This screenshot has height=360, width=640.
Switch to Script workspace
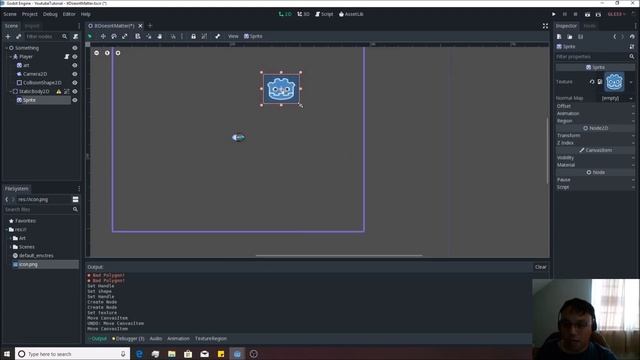(x=324, y=14)
